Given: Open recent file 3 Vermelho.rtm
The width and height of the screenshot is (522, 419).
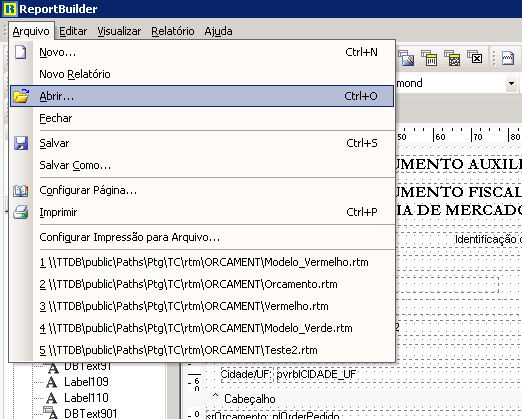Looking at the screenshot, I should 202,306.
